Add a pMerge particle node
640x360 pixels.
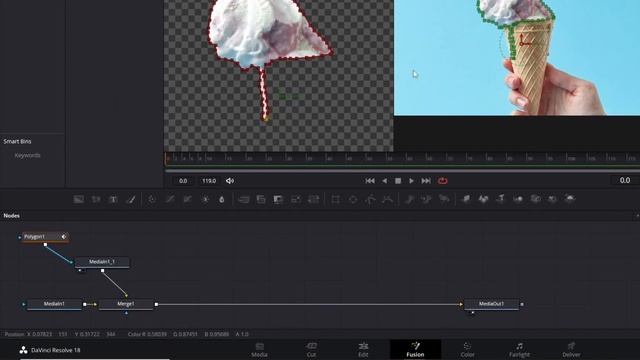(x=427, y=199)
